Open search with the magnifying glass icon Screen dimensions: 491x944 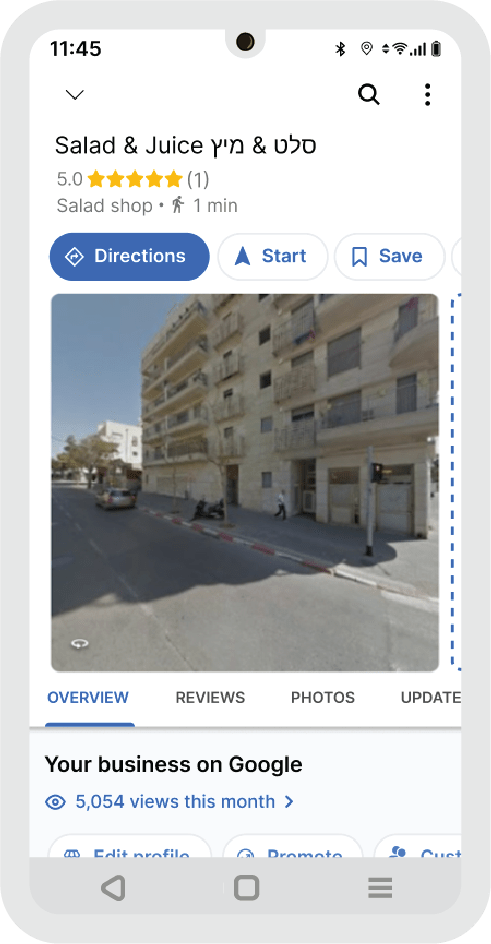pyautogui.click(x=369, y=95)
